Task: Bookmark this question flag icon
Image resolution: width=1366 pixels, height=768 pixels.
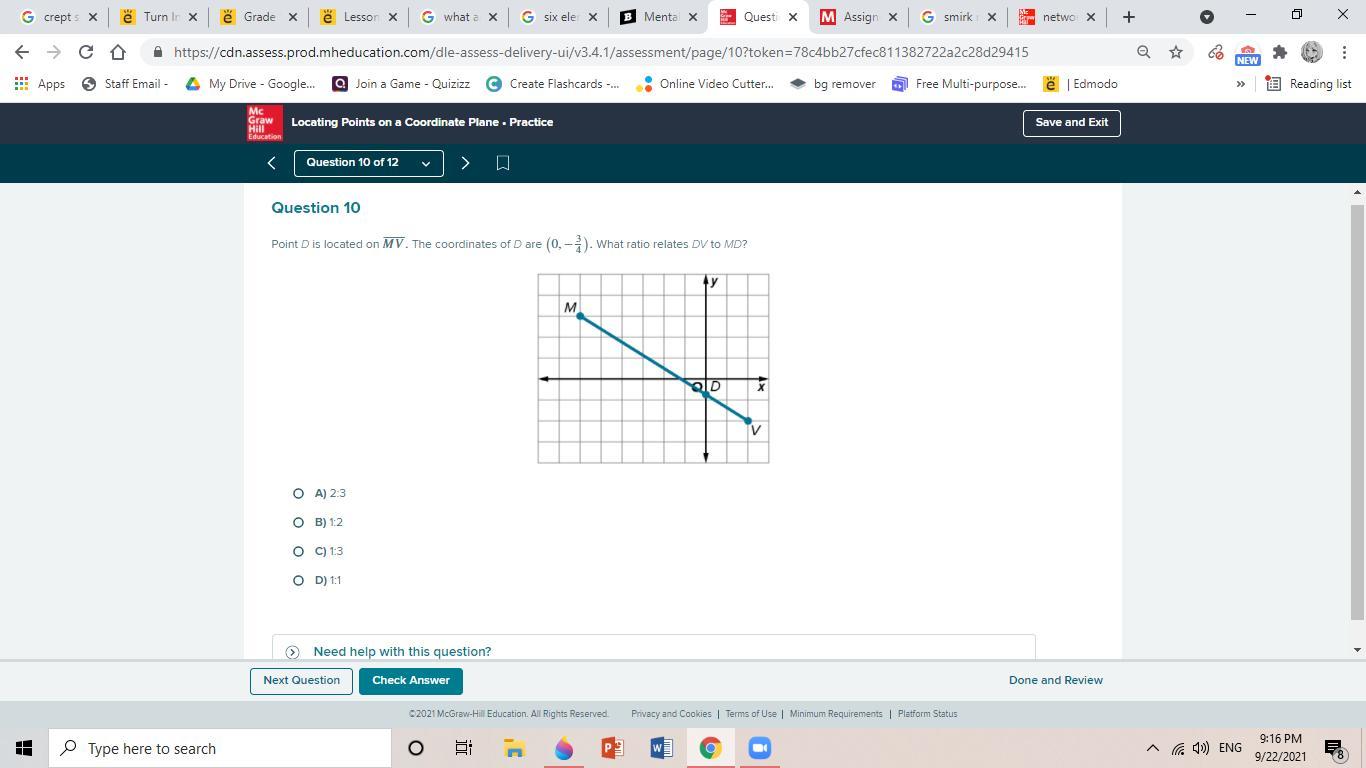Action: tap(503, 163)
